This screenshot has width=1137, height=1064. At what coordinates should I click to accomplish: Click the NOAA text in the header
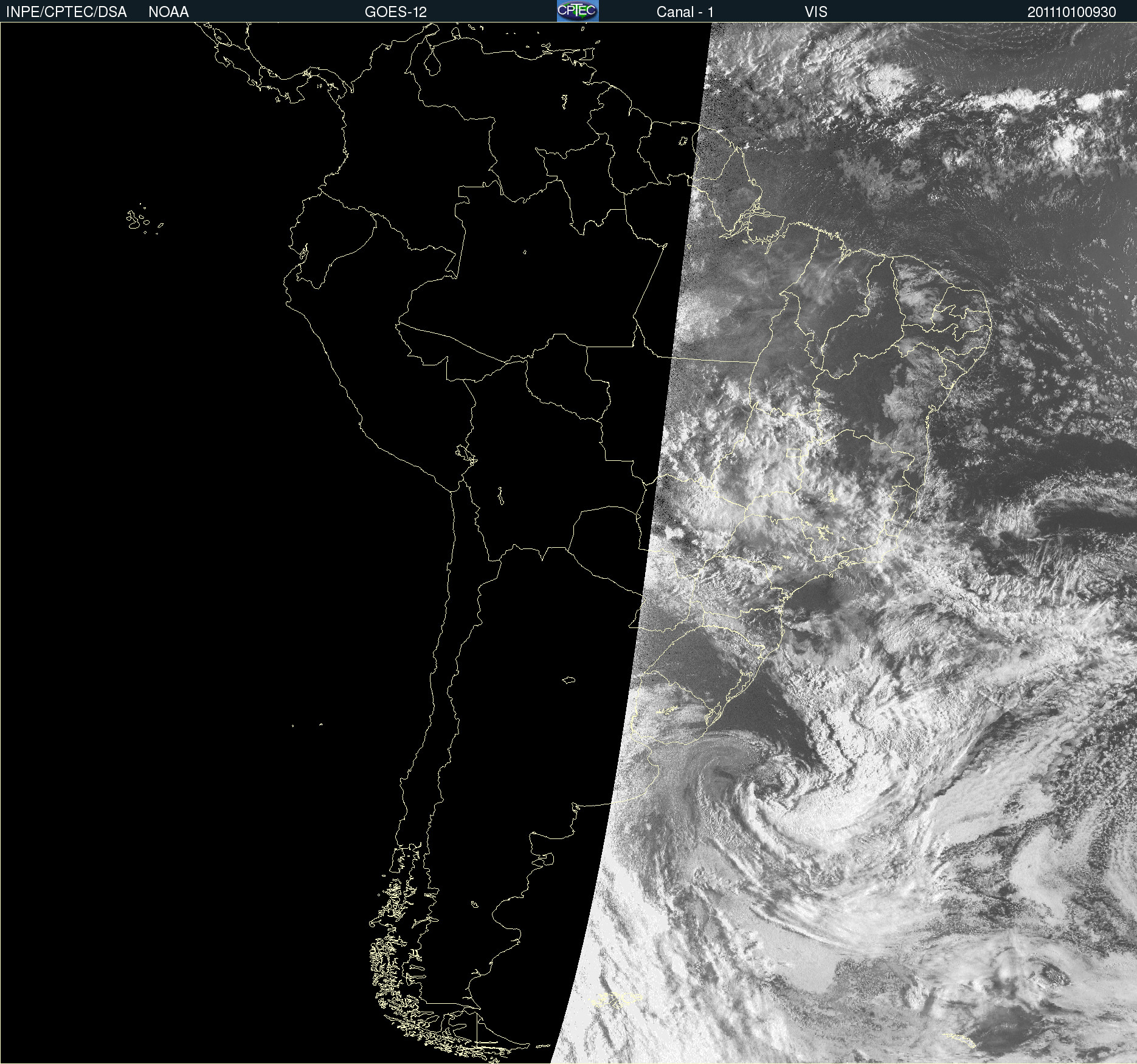[168, 12]
